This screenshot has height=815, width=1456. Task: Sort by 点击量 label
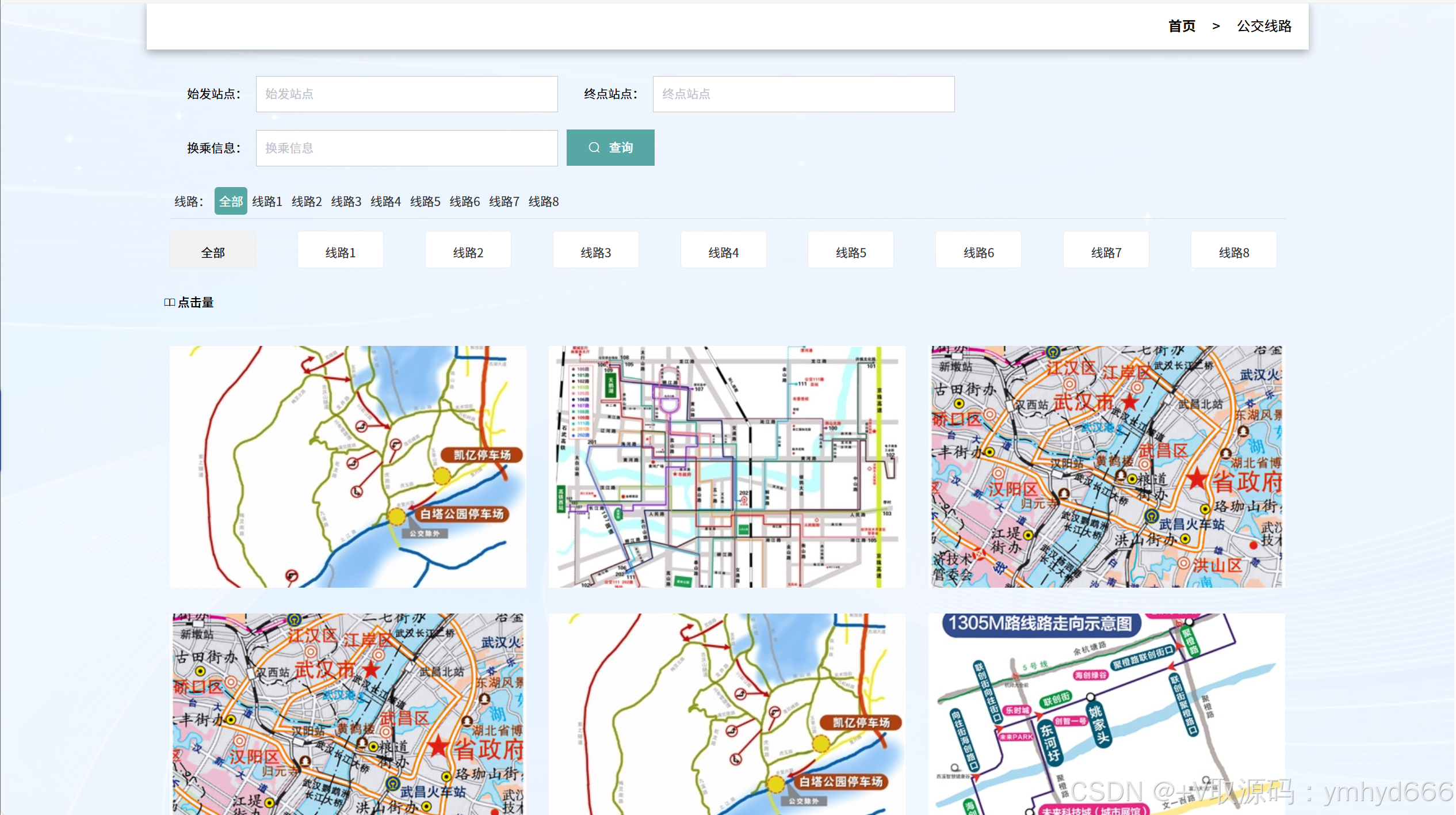(x=196, y=302)
